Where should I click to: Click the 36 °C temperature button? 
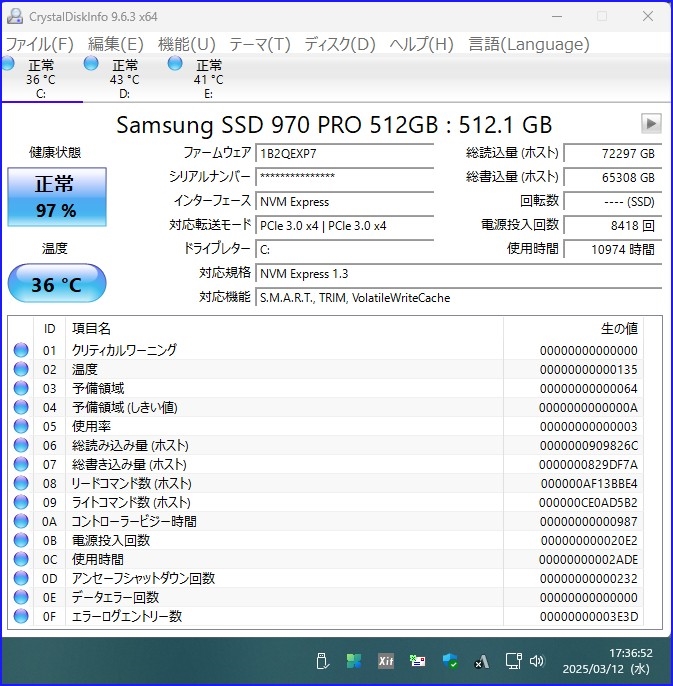(x=57, y=284)
